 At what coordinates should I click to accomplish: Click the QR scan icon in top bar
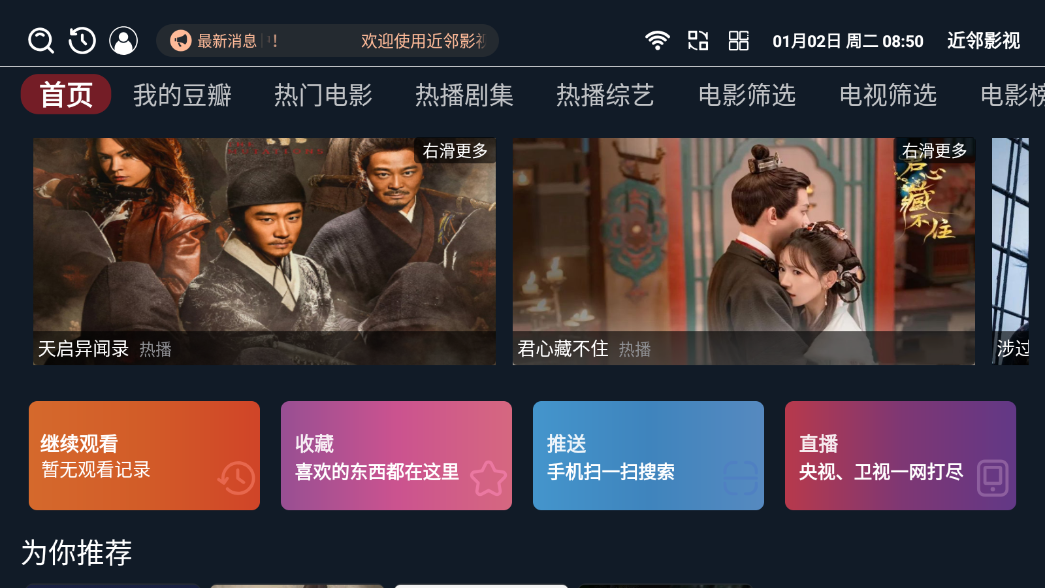pyautogui.click(x=698, y=41)
